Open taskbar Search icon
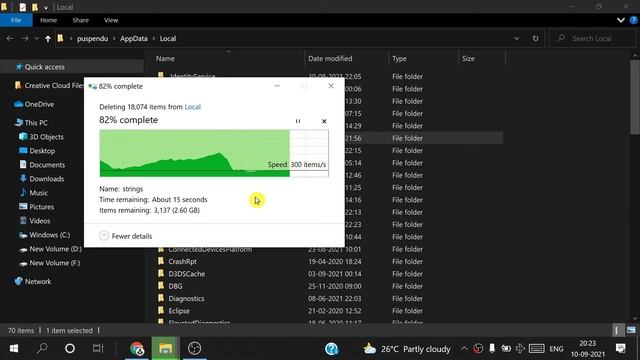 42,348
